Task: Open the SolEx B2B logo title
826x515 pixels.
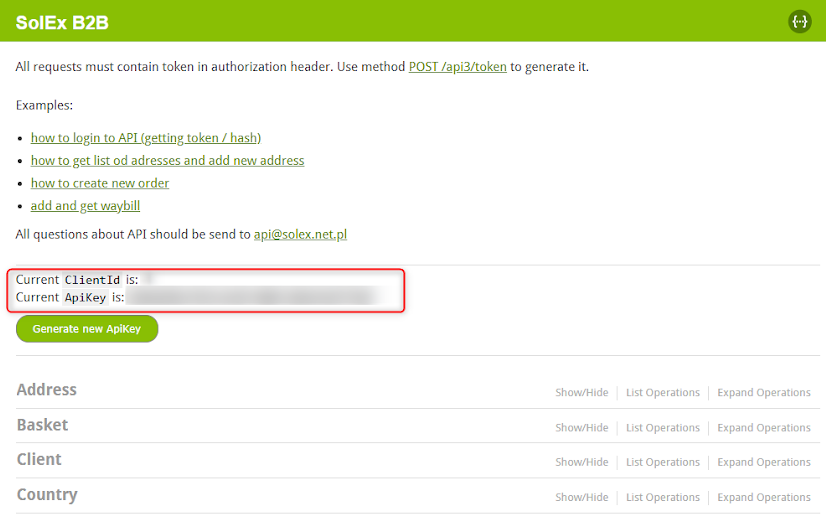Action: point(62,23)
